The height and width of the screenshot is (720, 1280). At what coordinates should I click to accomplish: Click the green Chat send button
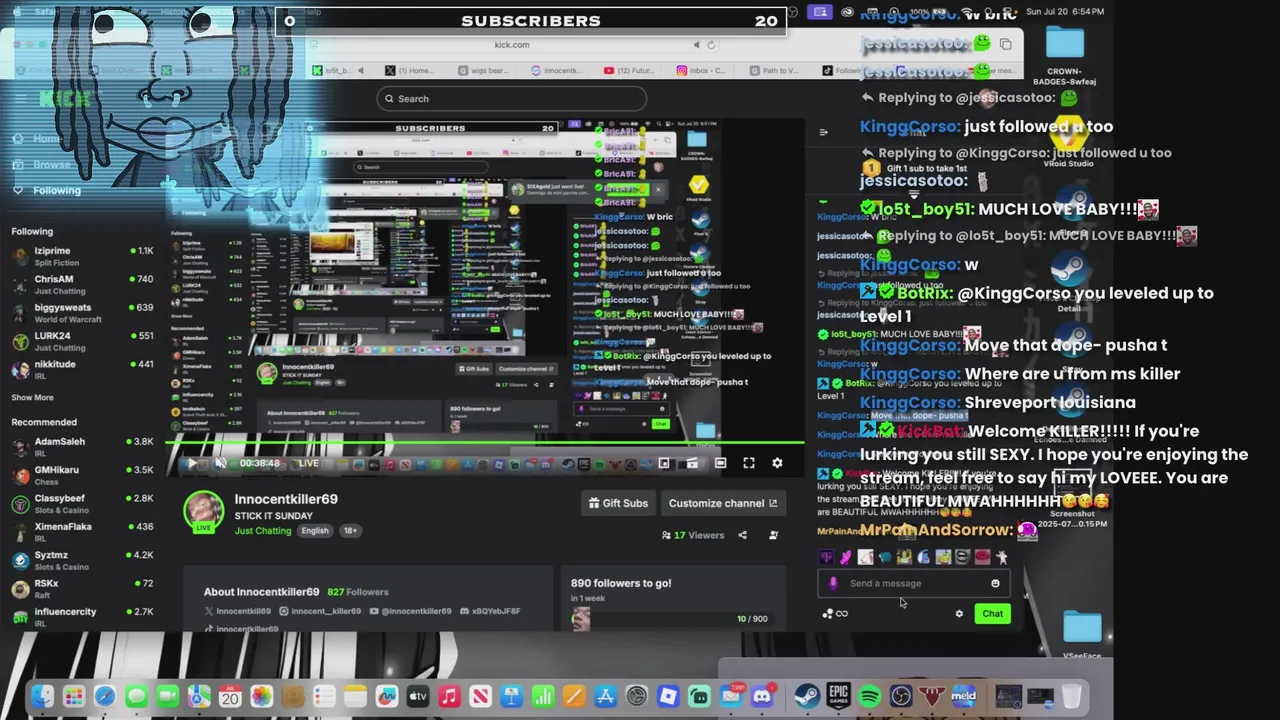(992, 614)
